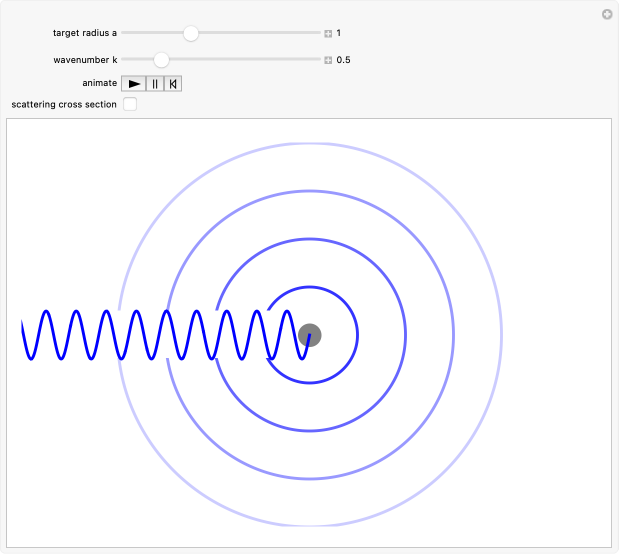619x555 pixels.
Task: Reset the animation to the start
Action: 172,84
